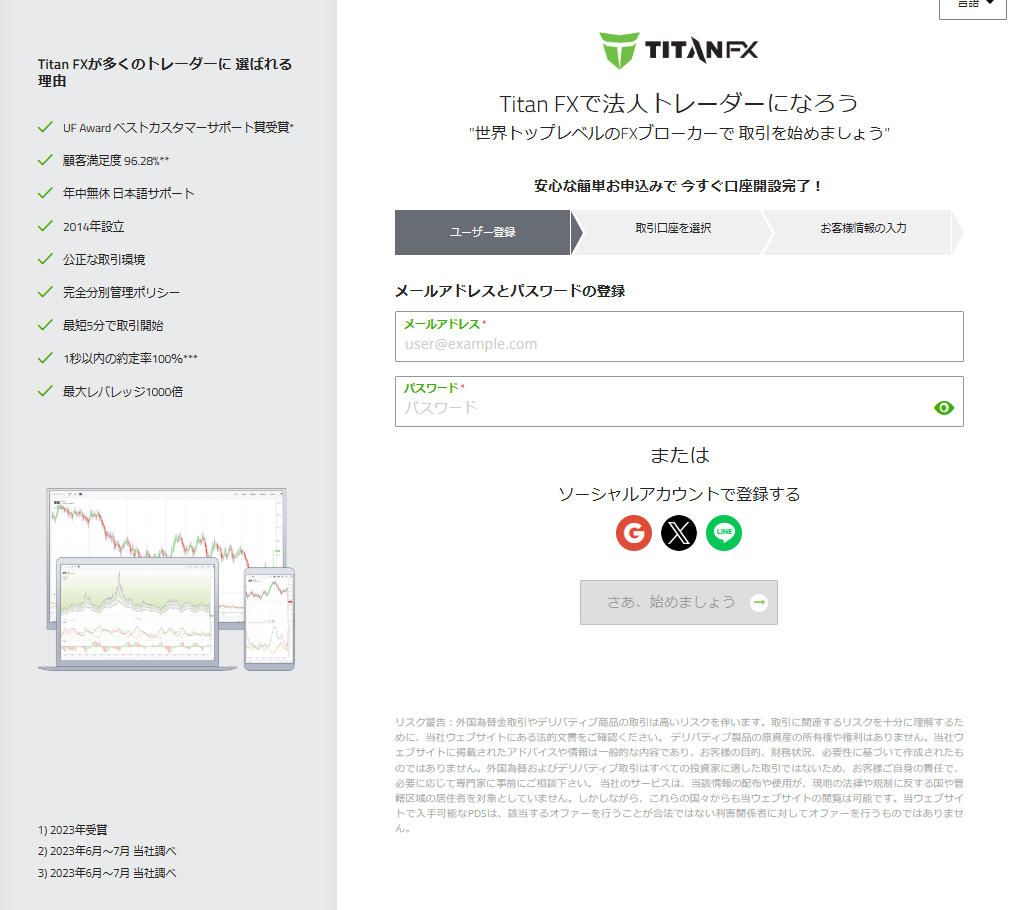1021x910 pixels.
Task: Click the Titan FXで法人トレーダーになろう title
Action: click(x=678, y=103)
